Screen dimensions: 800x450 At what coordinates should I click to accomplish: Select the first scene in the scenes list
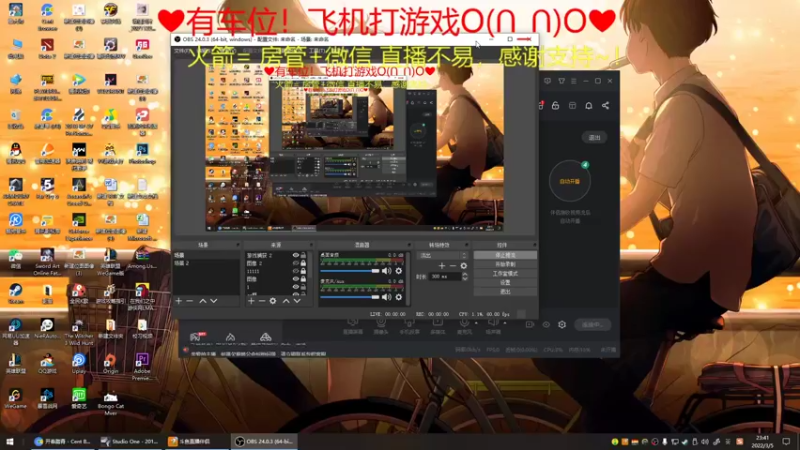coord(206,255)
